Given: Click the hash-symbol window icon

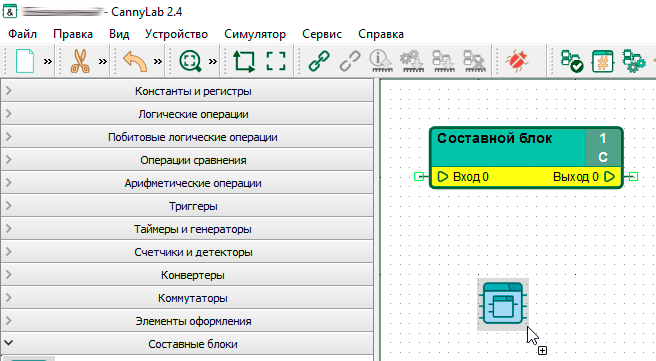Looking at the screenshot, I should 603,61.
